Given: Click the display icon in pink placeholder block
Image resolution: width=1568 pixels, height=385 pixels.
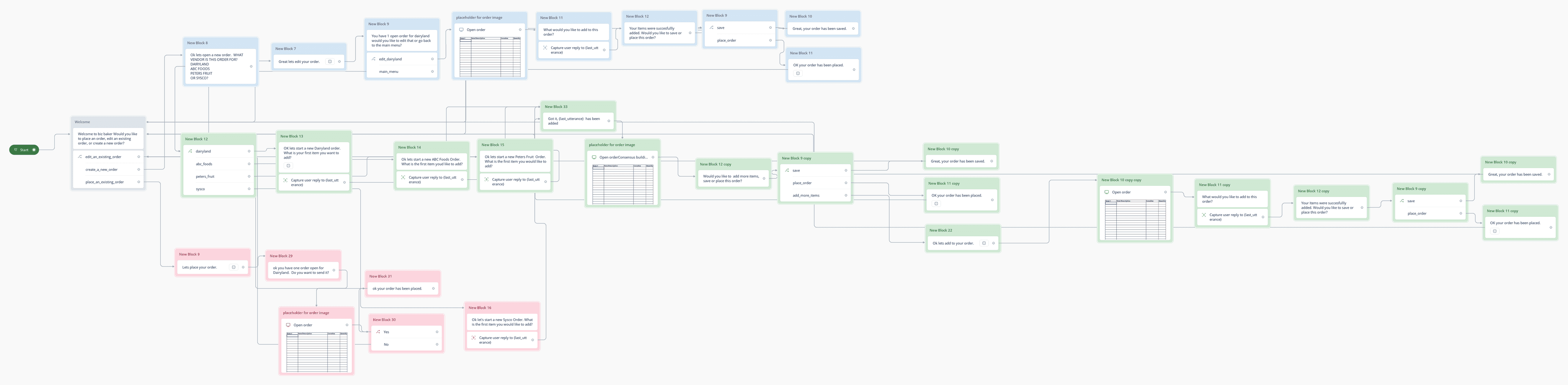Looking at the screenshot, I should click(x=288, y=325).
